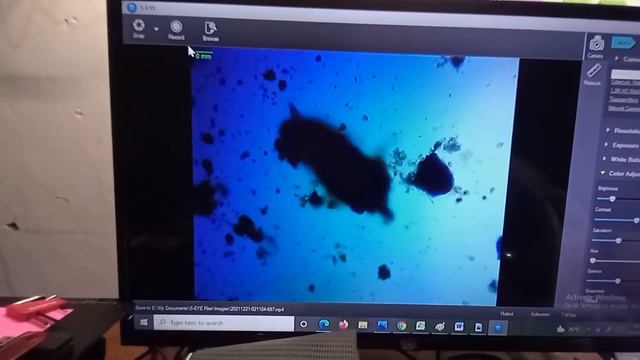This screenshot has width=640, height=360.
Task: Choose the second camera entry in list
Action: tap(625, 91)
